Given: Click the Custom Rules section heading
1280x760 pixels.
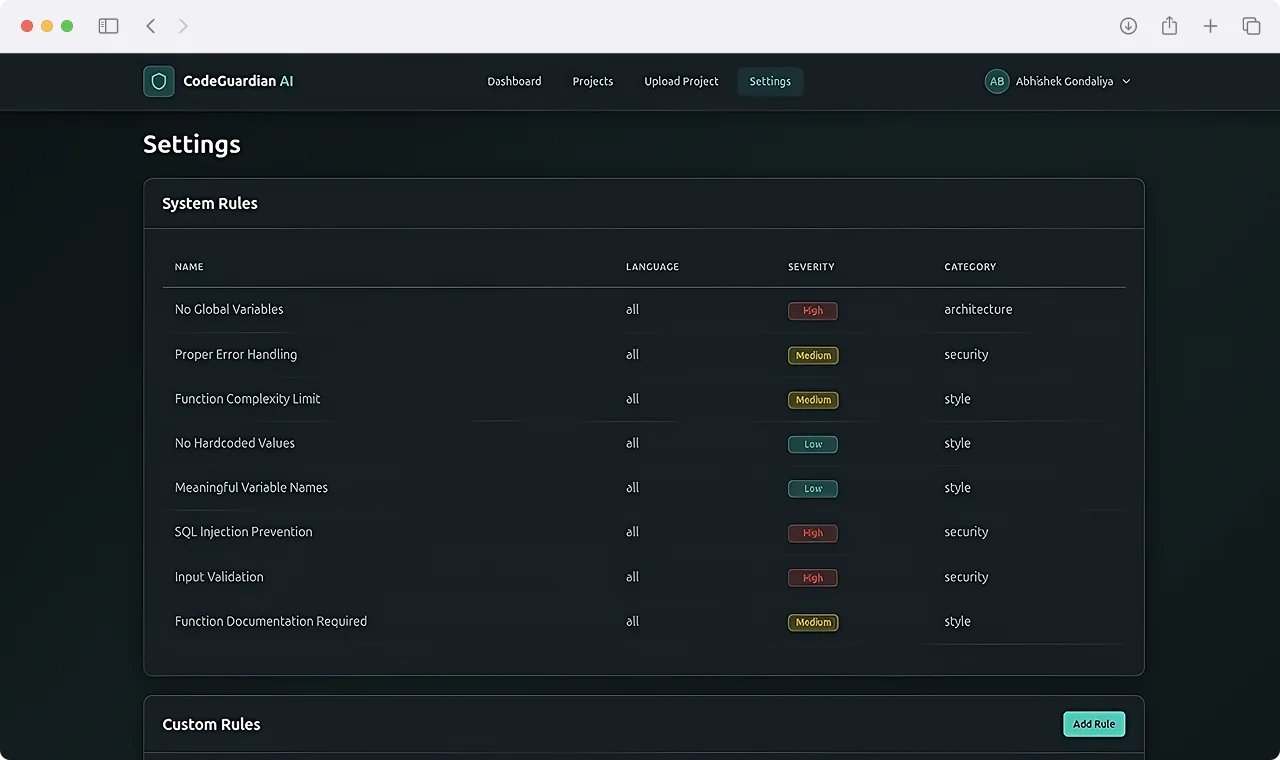Looking at the screenshot, I should tap(211, 724).
